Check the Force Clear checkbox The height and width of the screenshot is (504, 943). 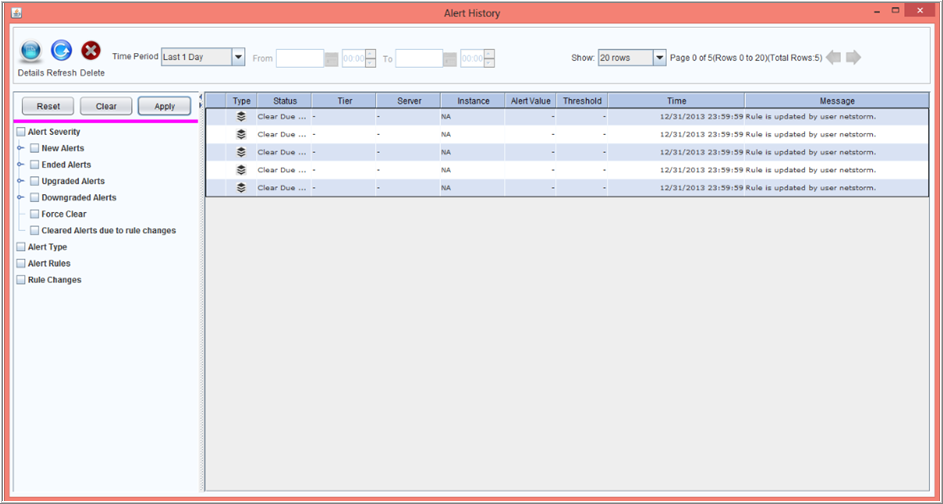click(35, 214)
